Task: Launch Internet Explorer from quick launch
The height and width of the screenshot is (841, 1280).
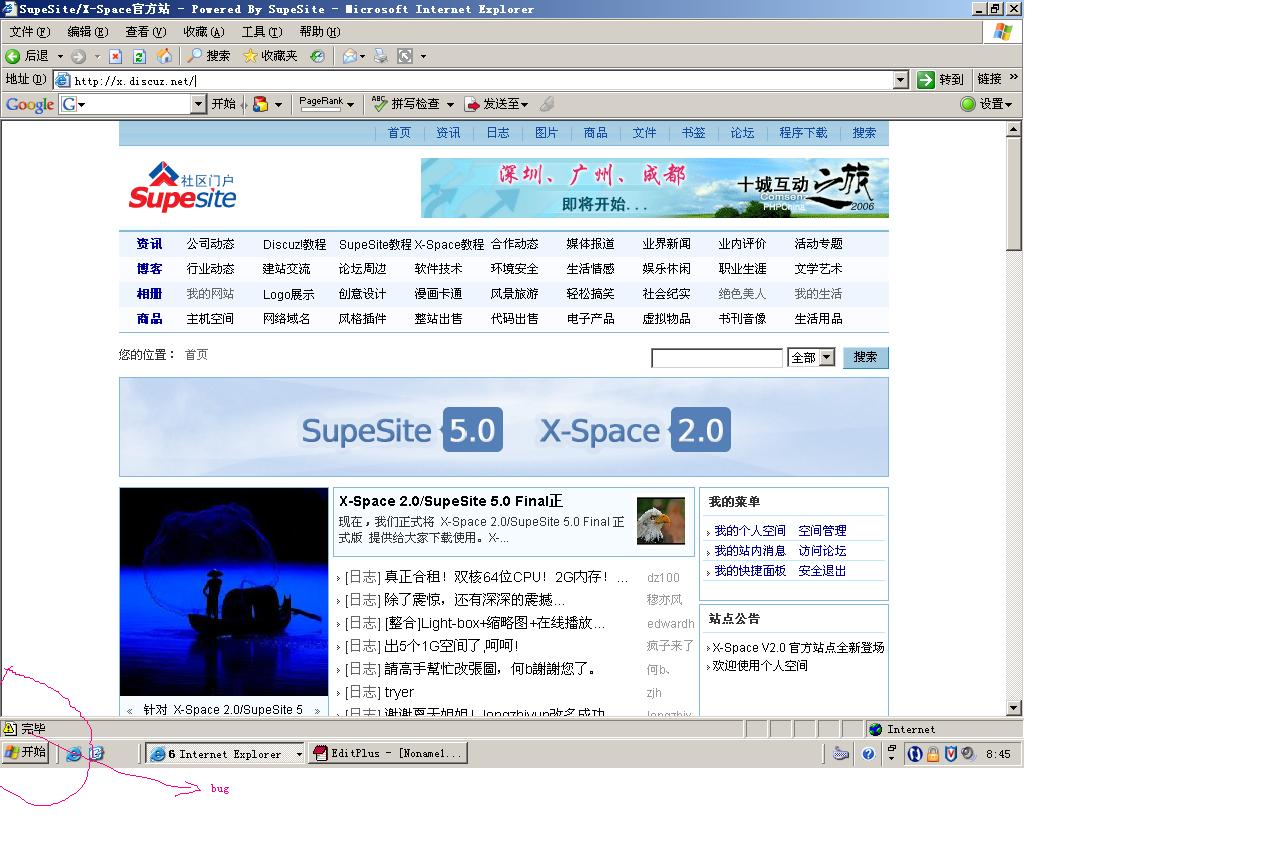Action: click(74, 754)
